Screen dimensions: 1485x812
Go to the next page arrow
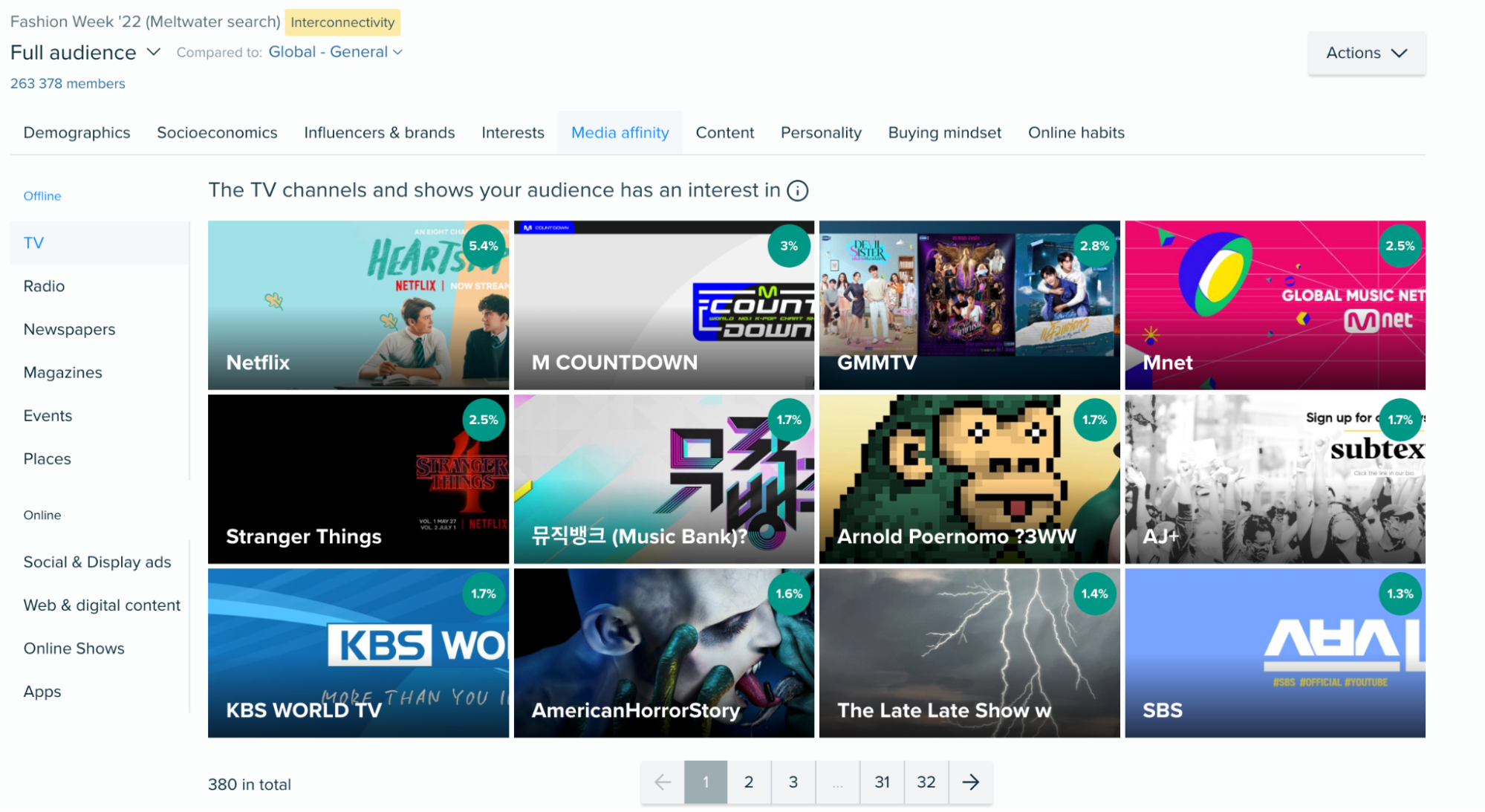click(x=970, y=782)
